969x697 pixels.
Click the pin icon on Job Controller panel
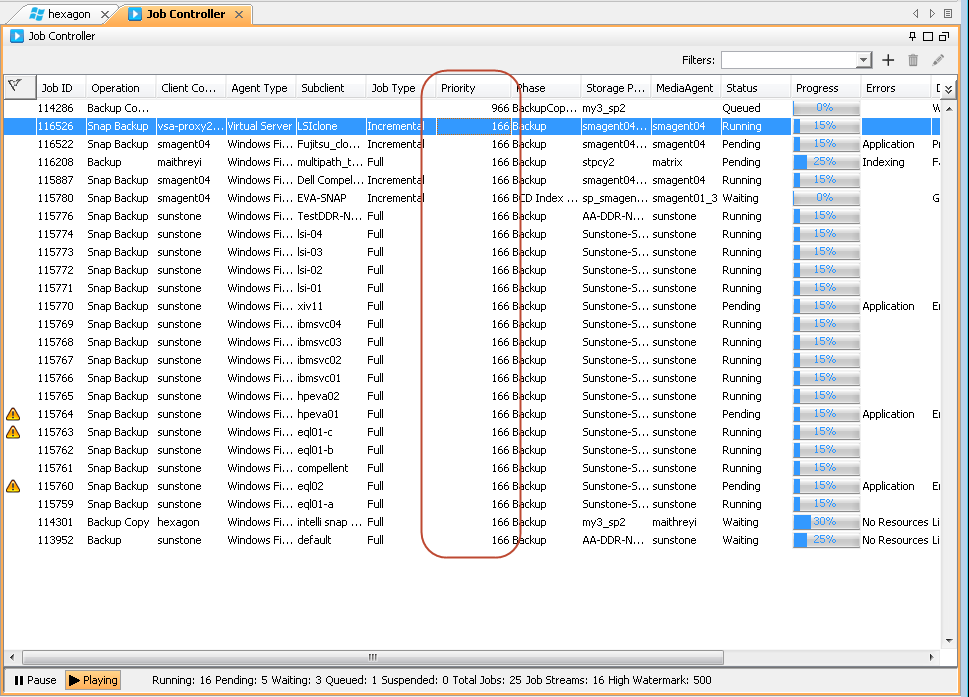click(912, 36)
